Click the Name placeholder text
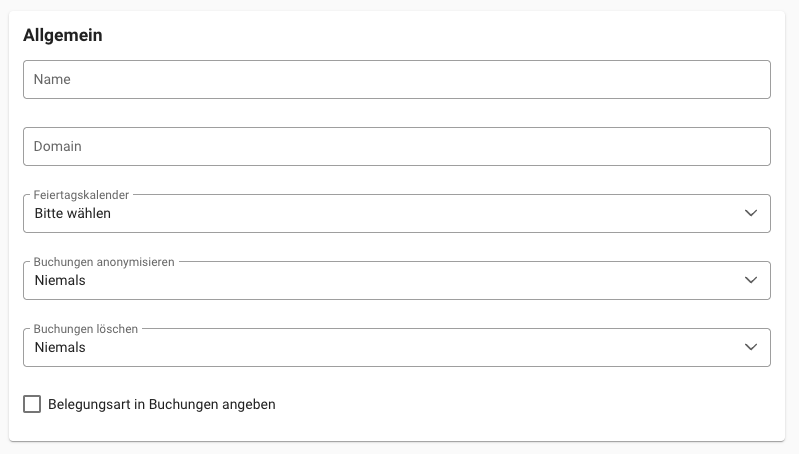The image size is (799, 454). point(51,80)
